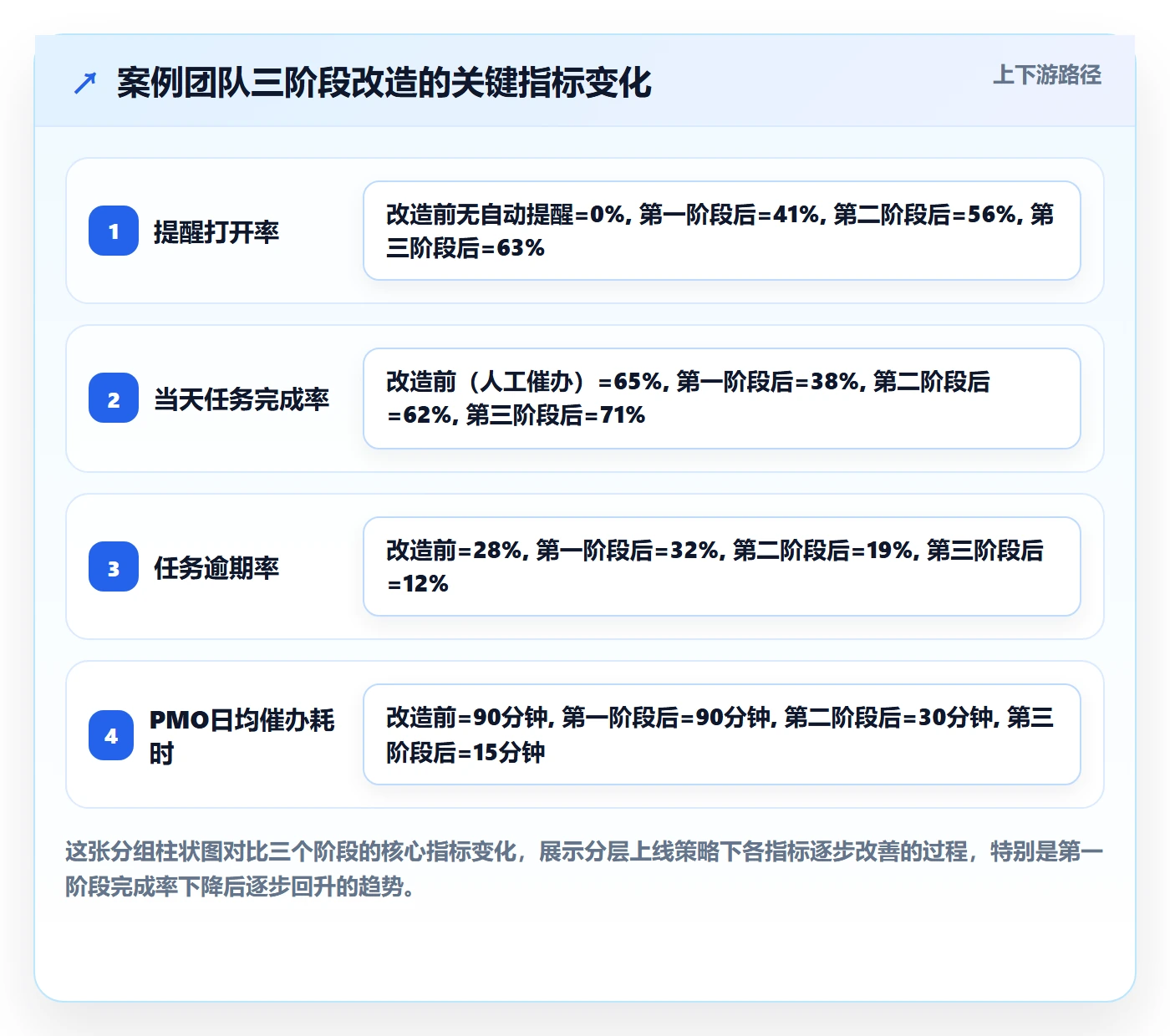Select the 当天任务完成率 label

click(x=242, y=399)
